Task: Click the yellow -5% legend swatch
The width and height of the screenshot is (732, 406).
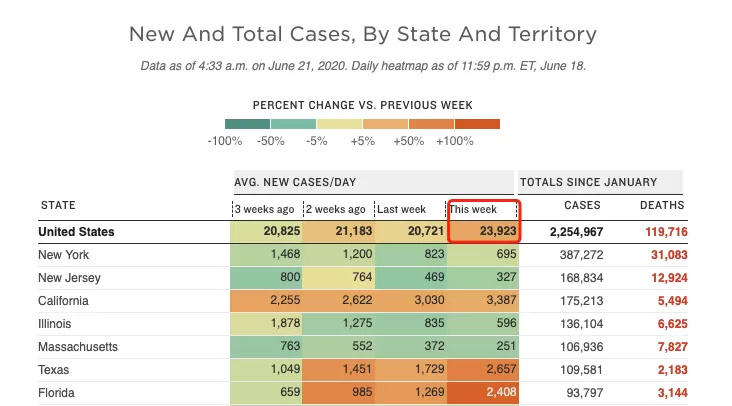Action: point(339,124)
